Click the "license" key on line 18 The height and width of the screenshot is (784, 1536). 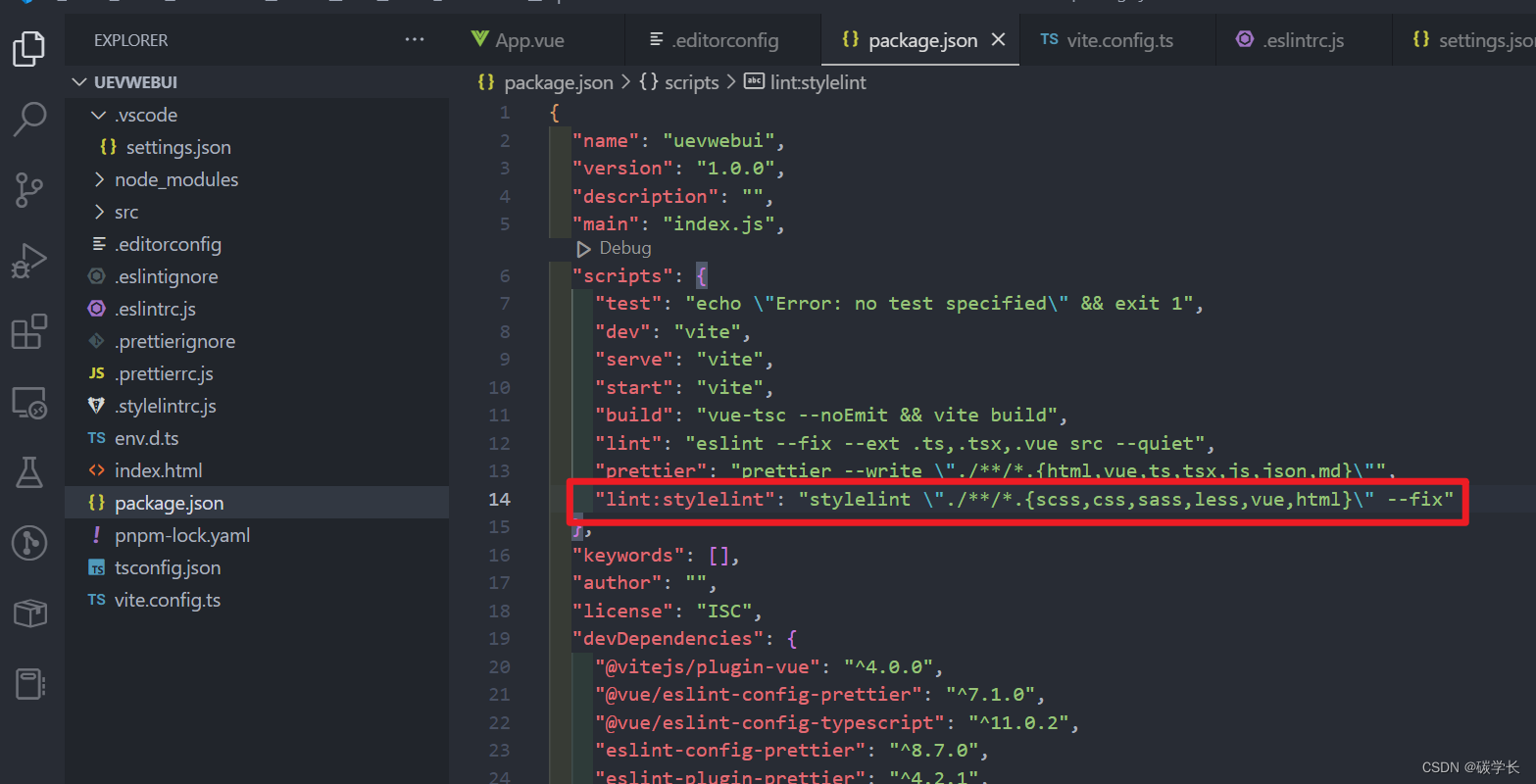pyautogui.click(x=622, y=611)
